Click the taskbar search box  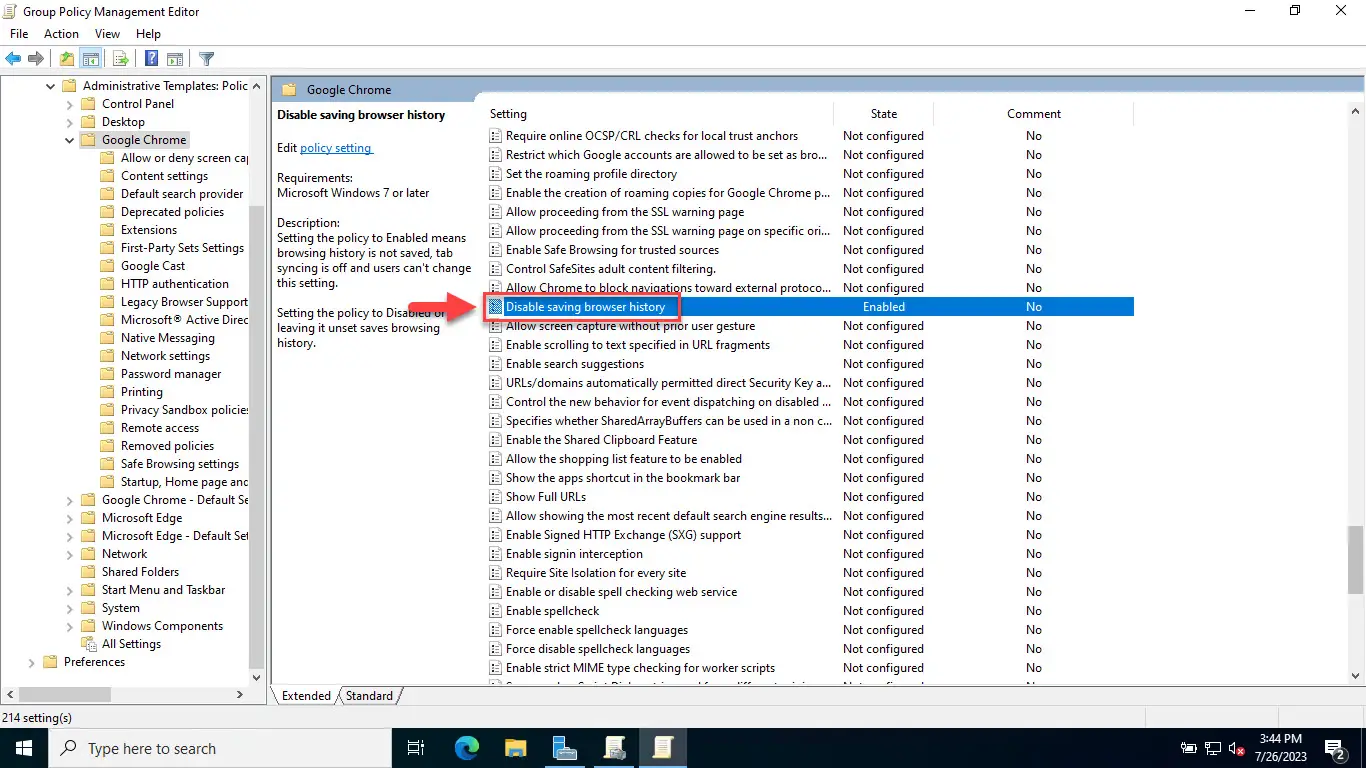click(x=219, y=748)
